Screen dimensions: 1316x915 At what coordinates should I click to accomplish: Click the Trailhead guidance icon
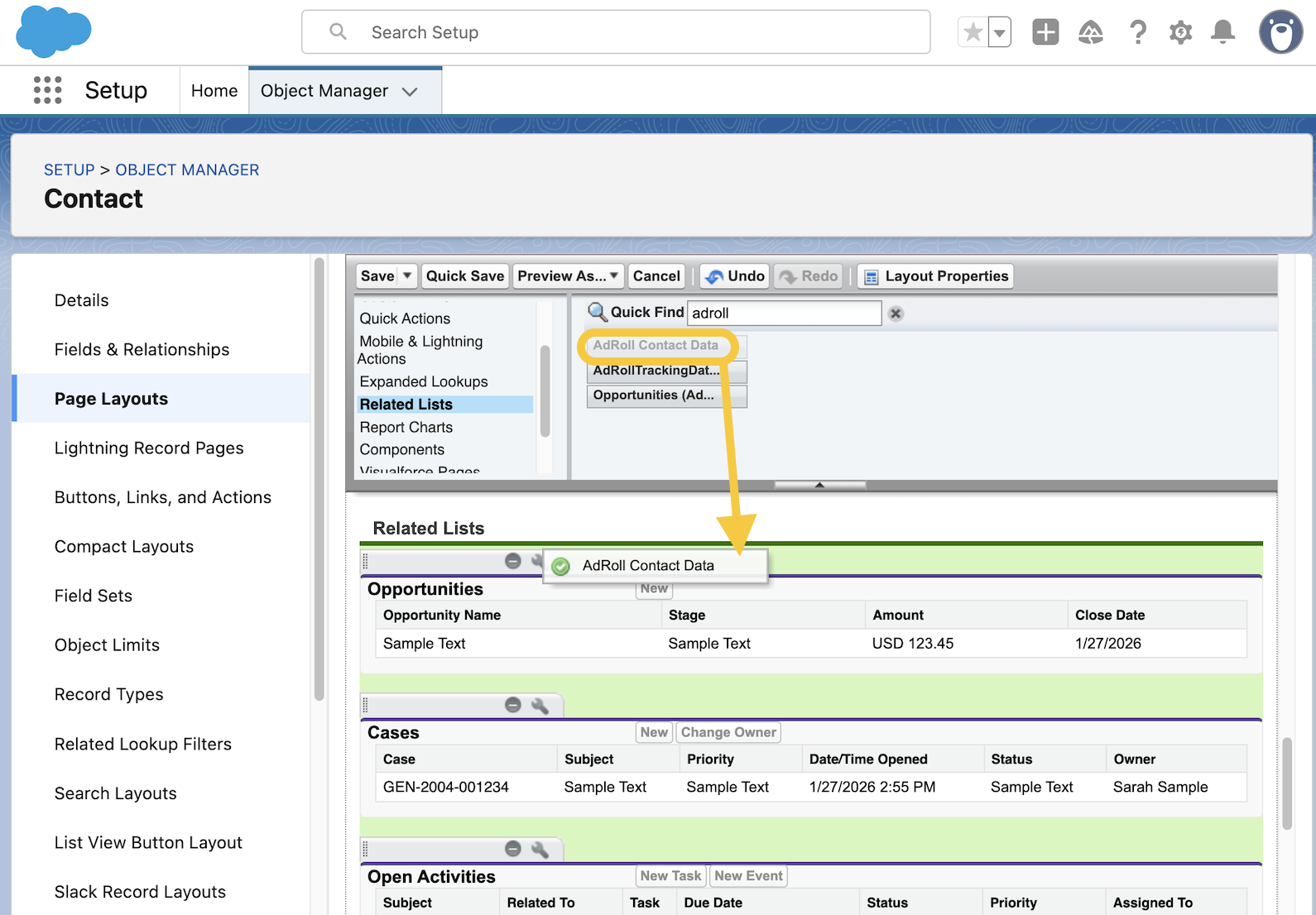(1091, 32)
